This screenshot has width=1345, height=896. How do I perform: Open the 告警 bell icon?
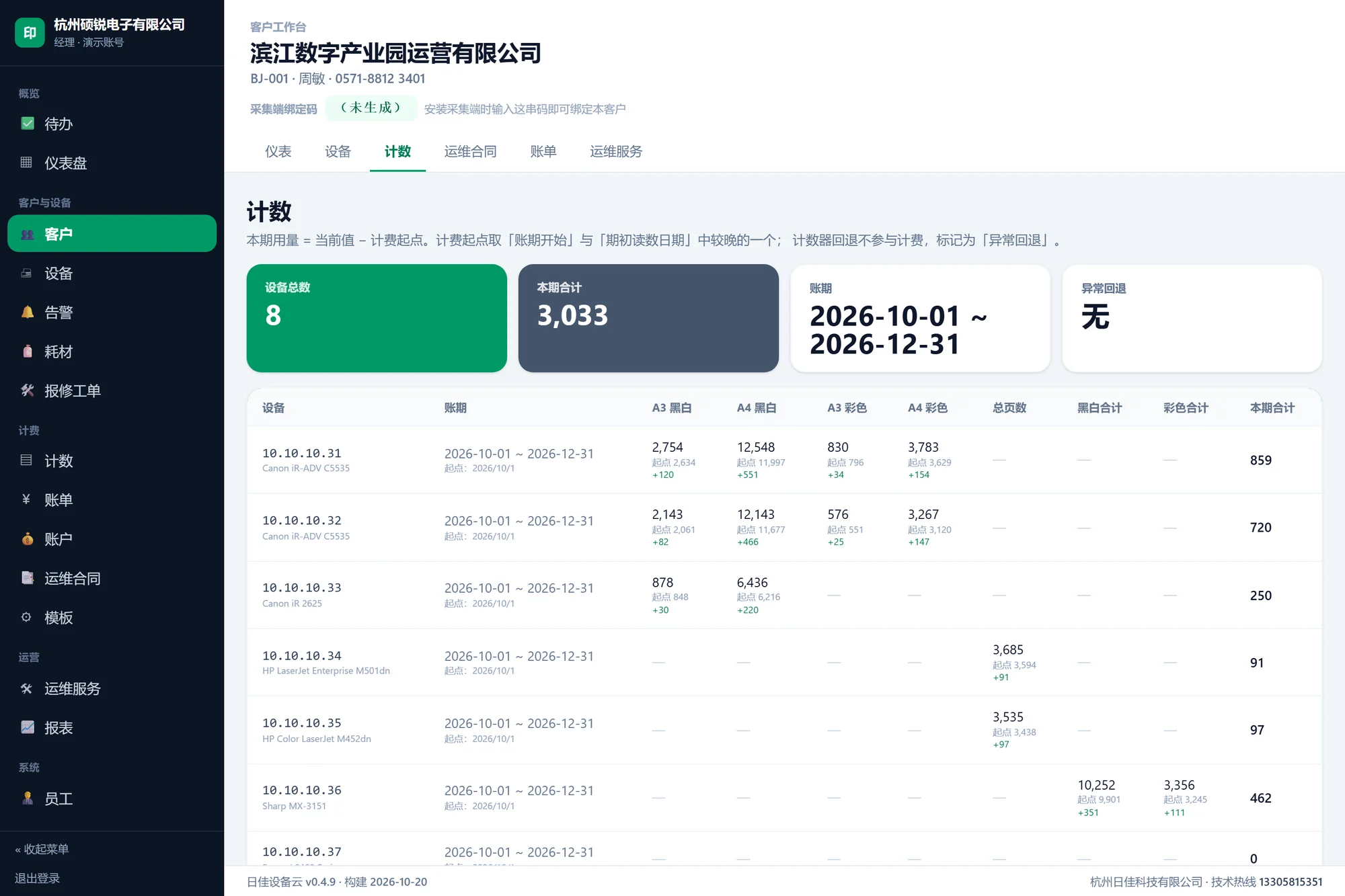(x=28, y=312)
